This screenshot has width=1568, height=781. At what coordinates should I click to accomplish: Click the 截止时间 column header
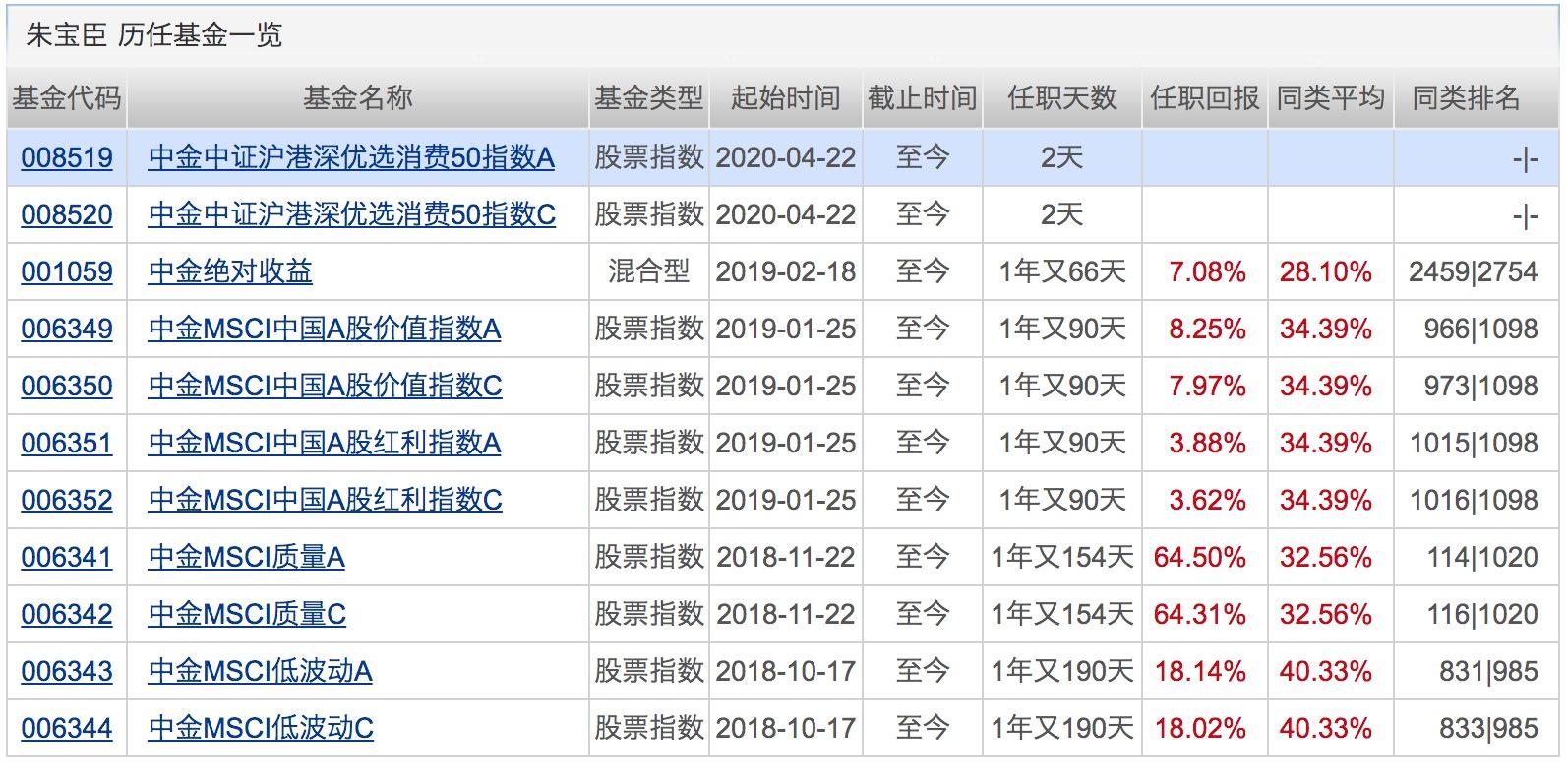[x=923, y=98]
